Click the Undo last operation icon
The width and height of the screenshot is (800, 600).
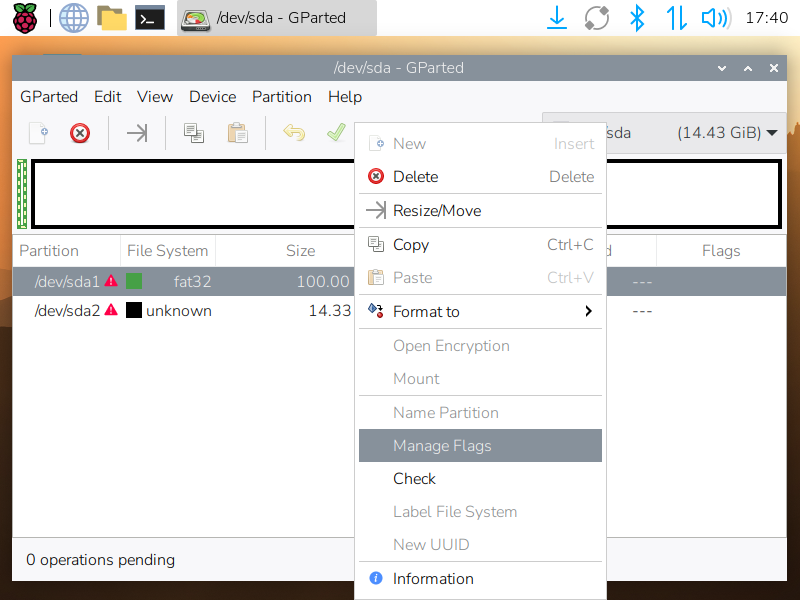(x=293, y=133)
